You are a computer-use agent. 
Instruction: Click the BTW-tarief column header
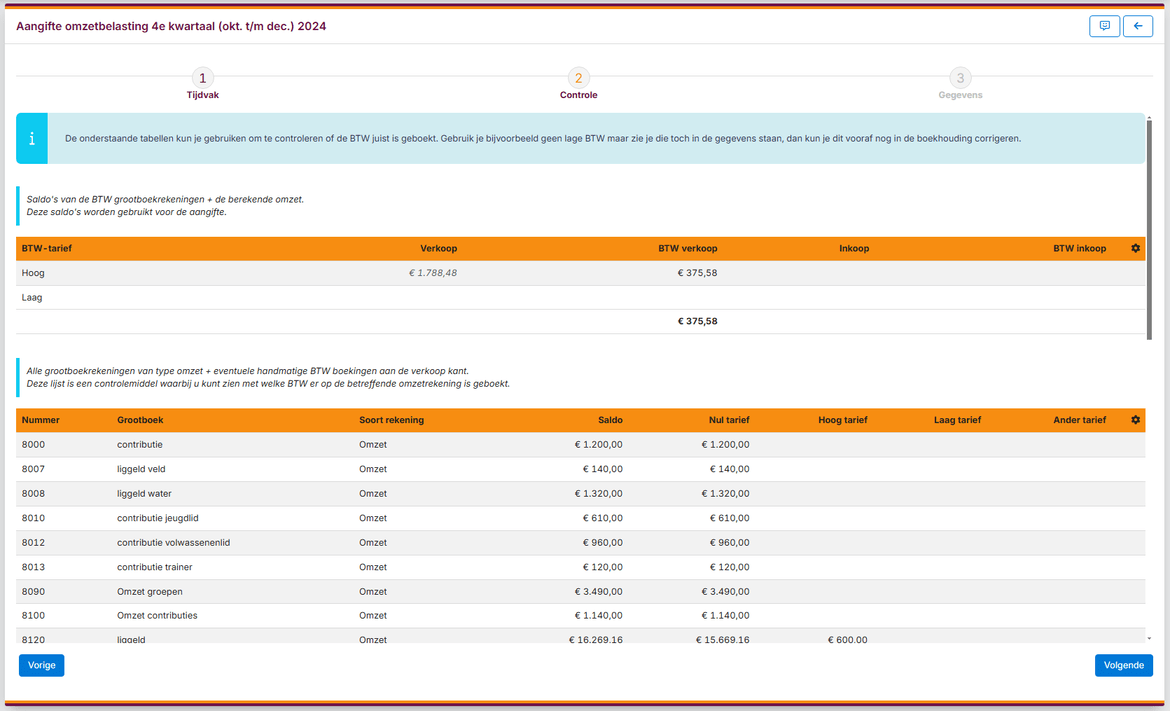point(47,248)
